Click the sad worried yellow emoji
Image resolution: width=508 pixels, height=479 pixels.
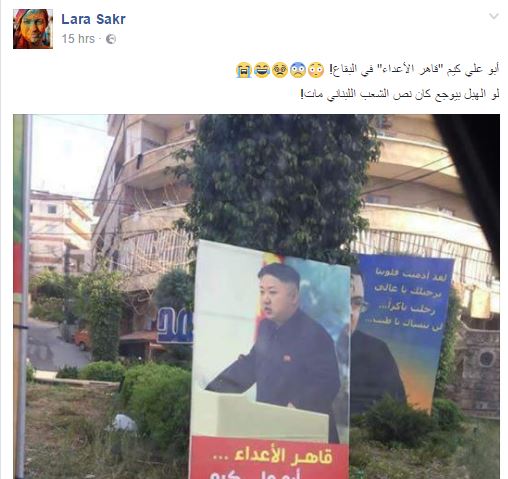280,70
